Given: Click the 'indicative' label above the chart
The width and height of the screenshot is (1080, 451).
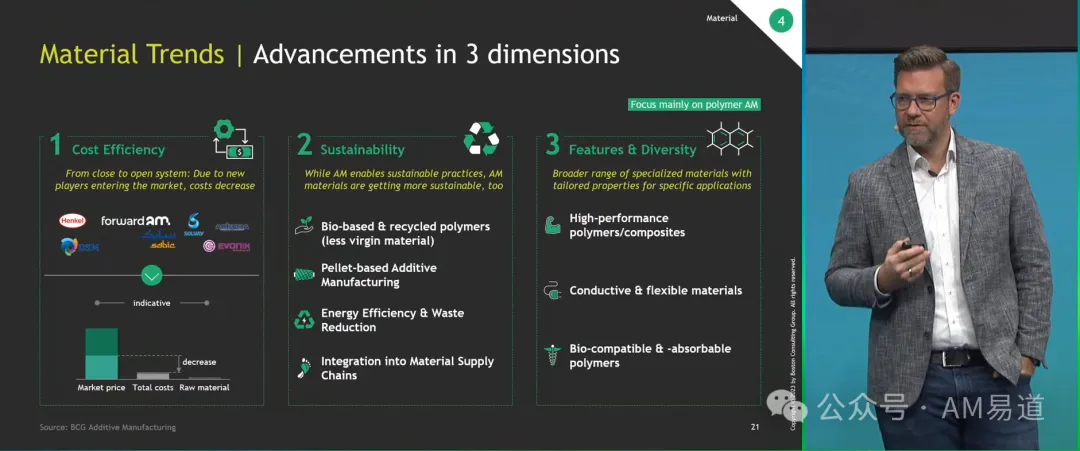Looking at the screenshot, I should [152, 303].
